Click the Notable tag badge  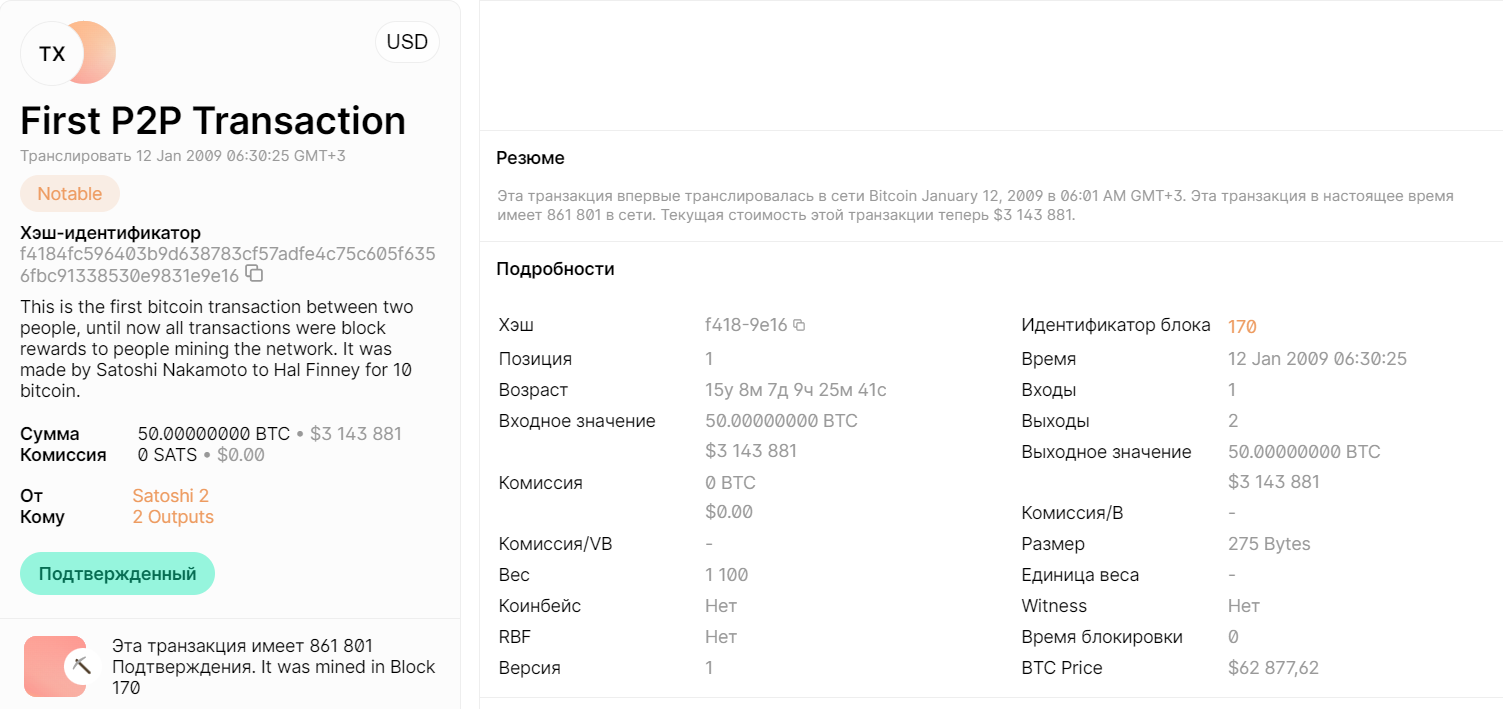pos(70,194)
